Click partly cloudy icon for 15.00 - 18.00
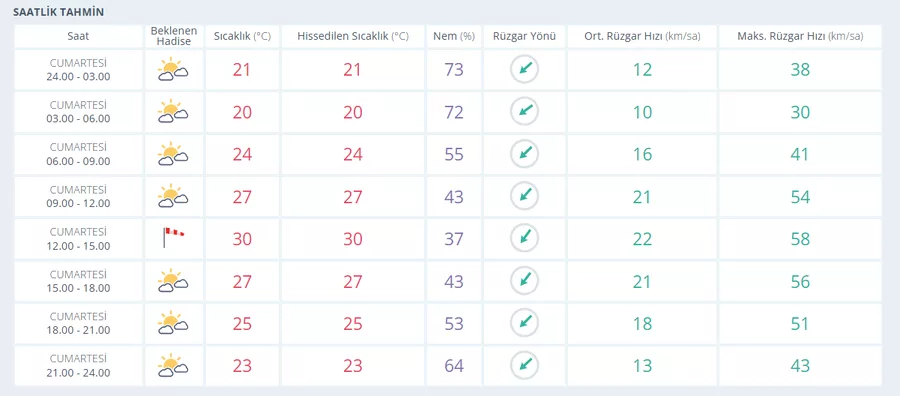The image size is (900, 396). tap(173, 281)
